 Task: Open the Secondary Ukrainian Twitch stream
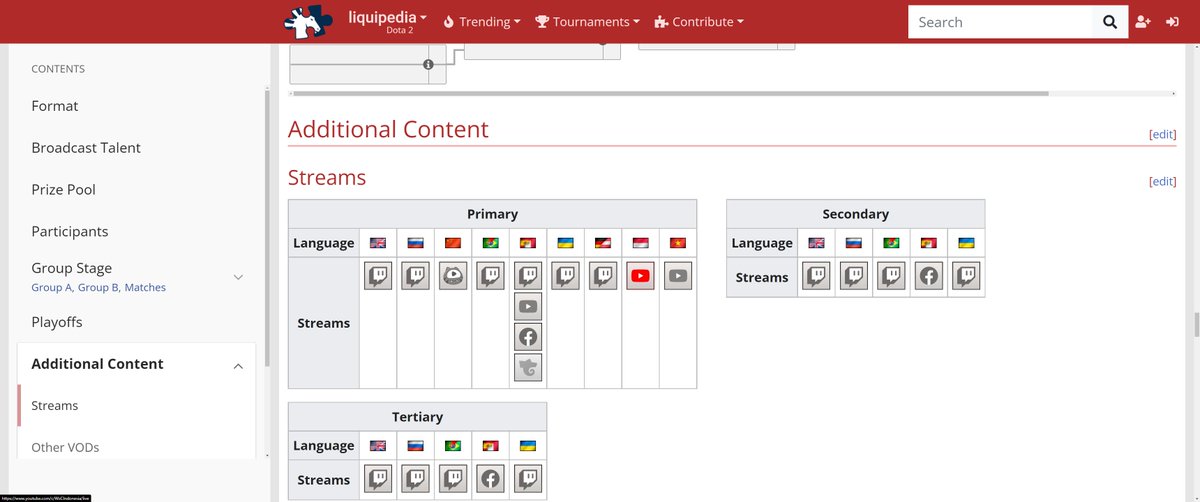click(x=966, y=277)
